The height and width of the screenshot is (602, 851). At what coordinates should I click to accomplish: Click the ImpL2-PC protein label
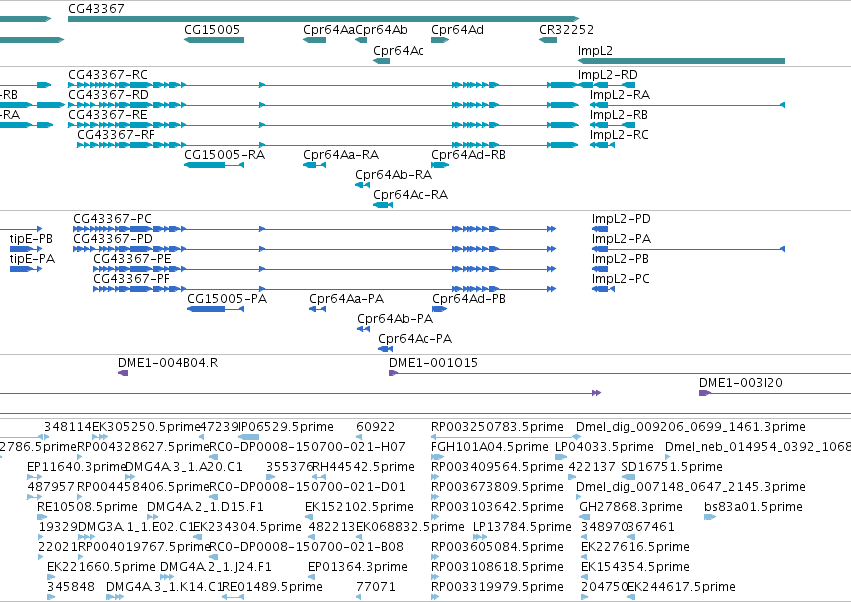(620, 278)
